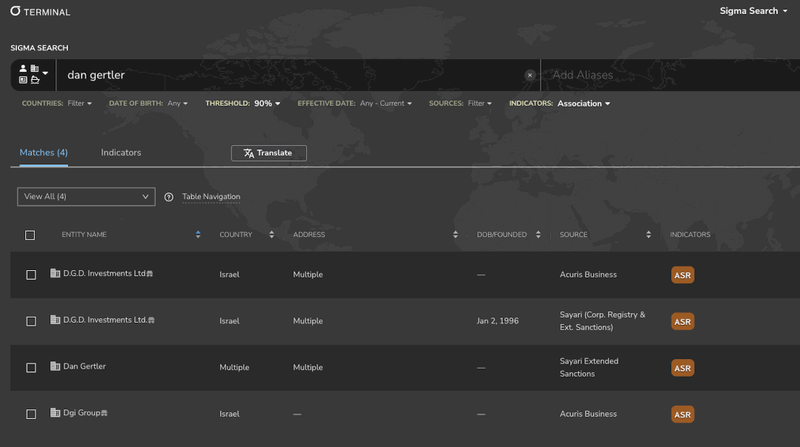Open the Table Navigation link

click(x=211, y=197)
